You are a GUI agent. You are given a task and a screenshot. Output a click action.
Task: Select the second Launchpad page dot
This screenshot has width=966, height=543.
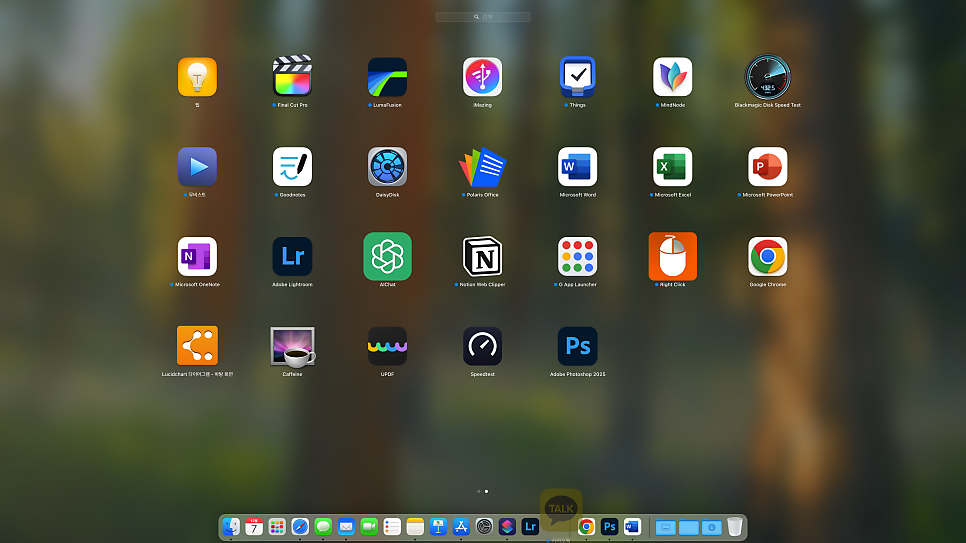(487, 491)
